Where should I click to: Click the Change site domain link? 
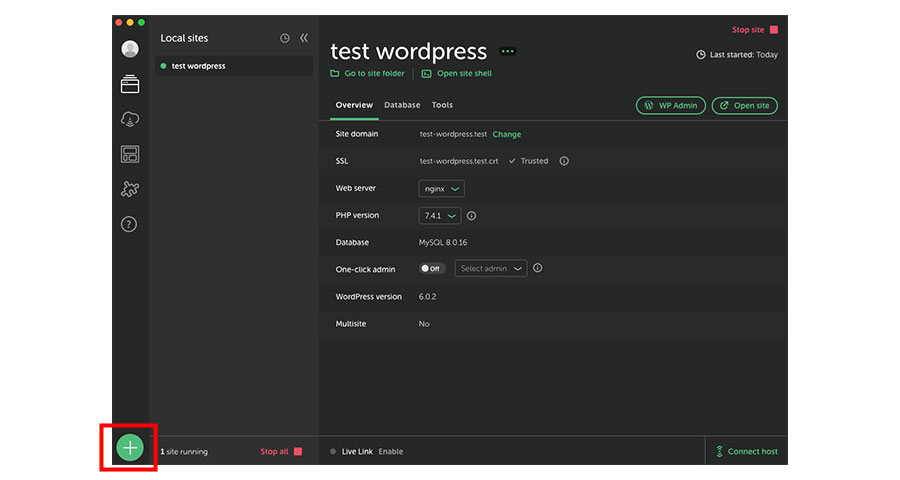[507, 134]
